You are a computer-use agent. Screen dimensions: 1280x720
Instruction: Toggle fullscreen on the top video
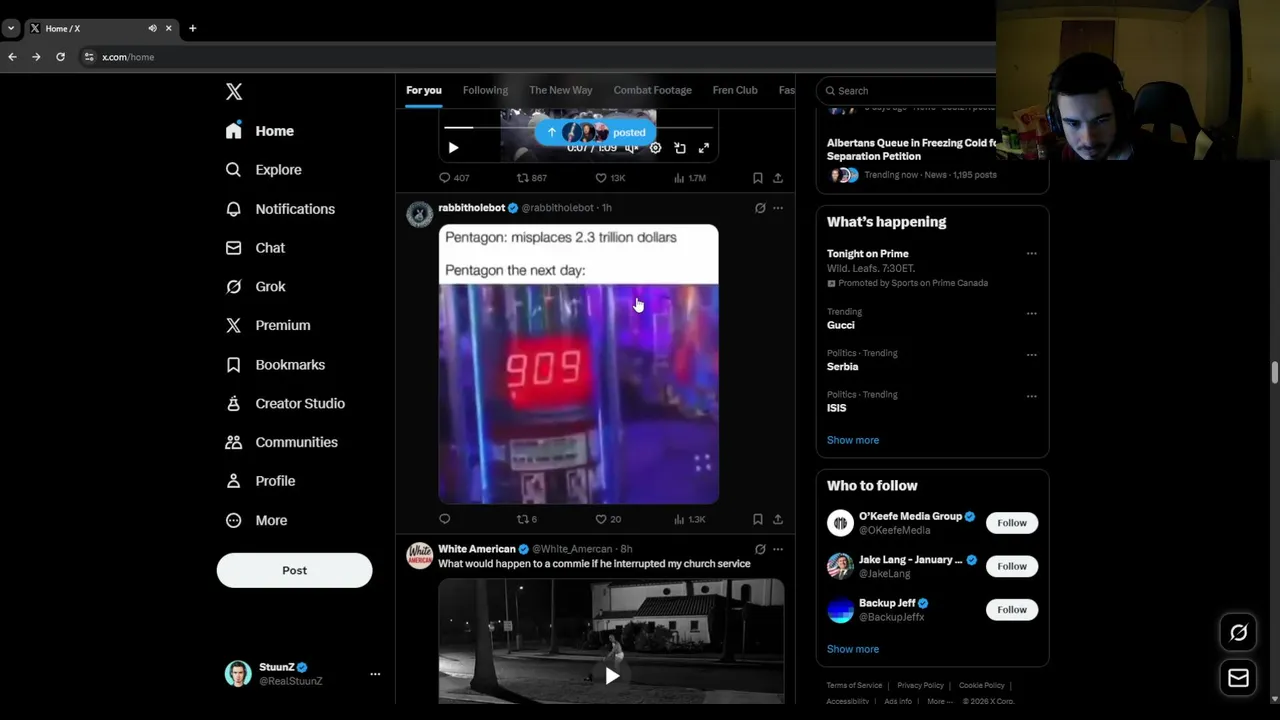tap(704, 148)
